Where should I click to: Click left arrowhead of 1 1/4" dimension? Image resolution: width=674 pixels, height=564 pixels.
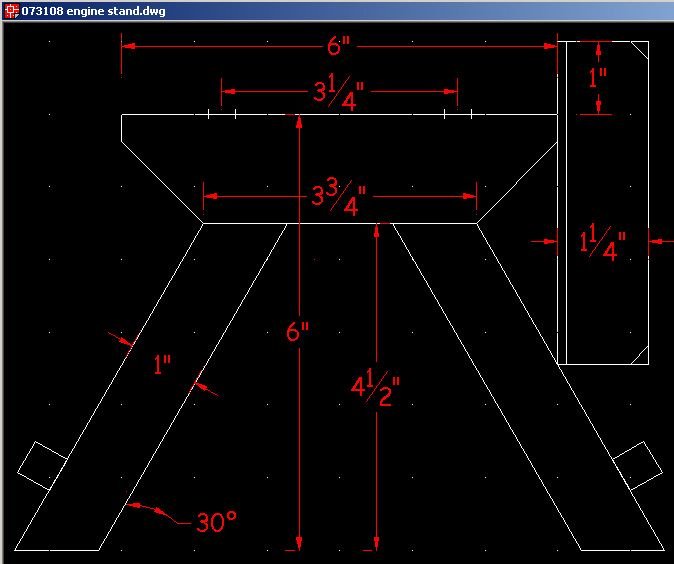549,240
